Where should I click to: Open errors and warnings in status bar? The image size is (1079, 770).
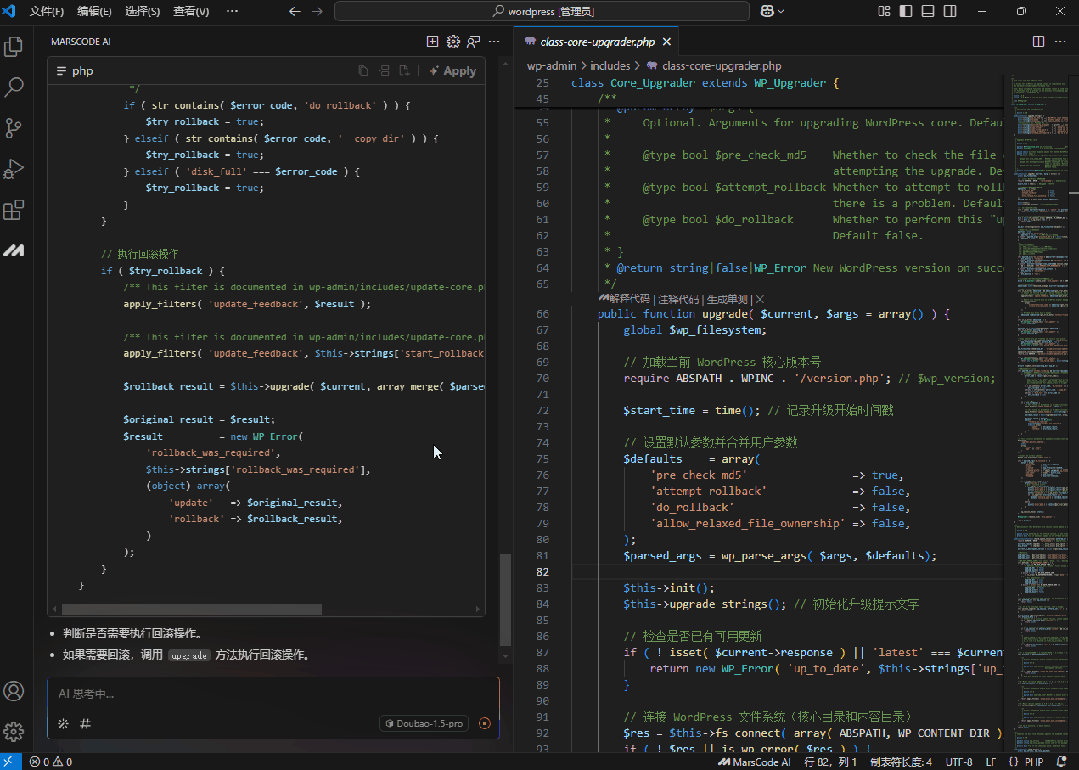click(51, 762)
